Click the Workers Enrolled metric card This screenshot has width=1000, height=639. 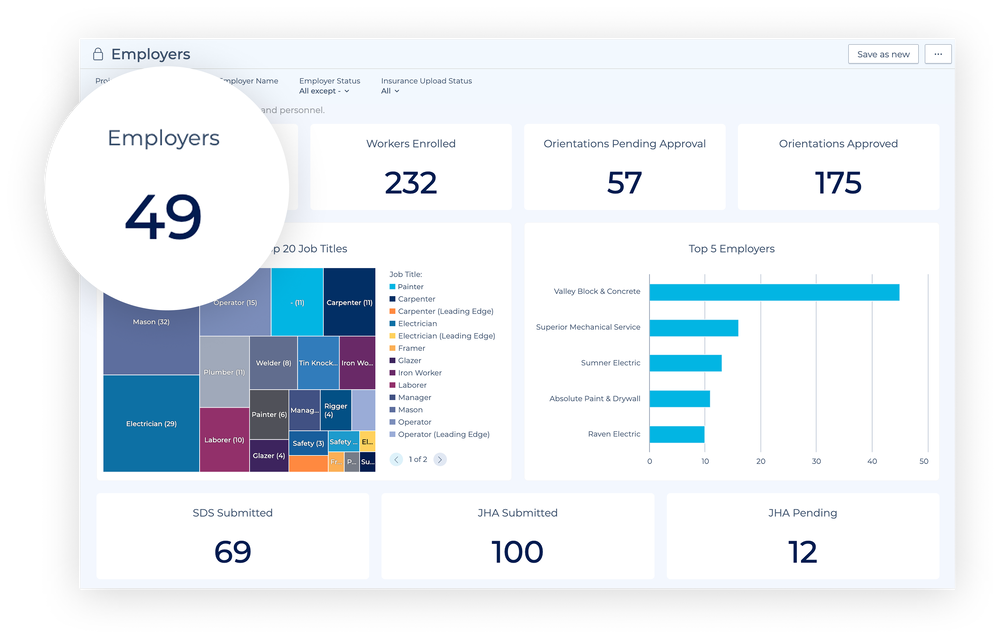pos(410,166)
